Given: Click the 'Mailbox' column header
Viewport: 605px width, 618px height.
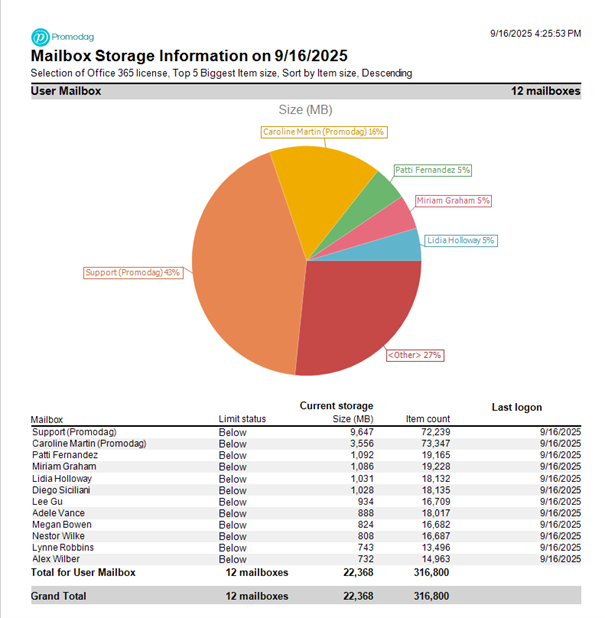Looking at the screenshot, I should (47, 419).
